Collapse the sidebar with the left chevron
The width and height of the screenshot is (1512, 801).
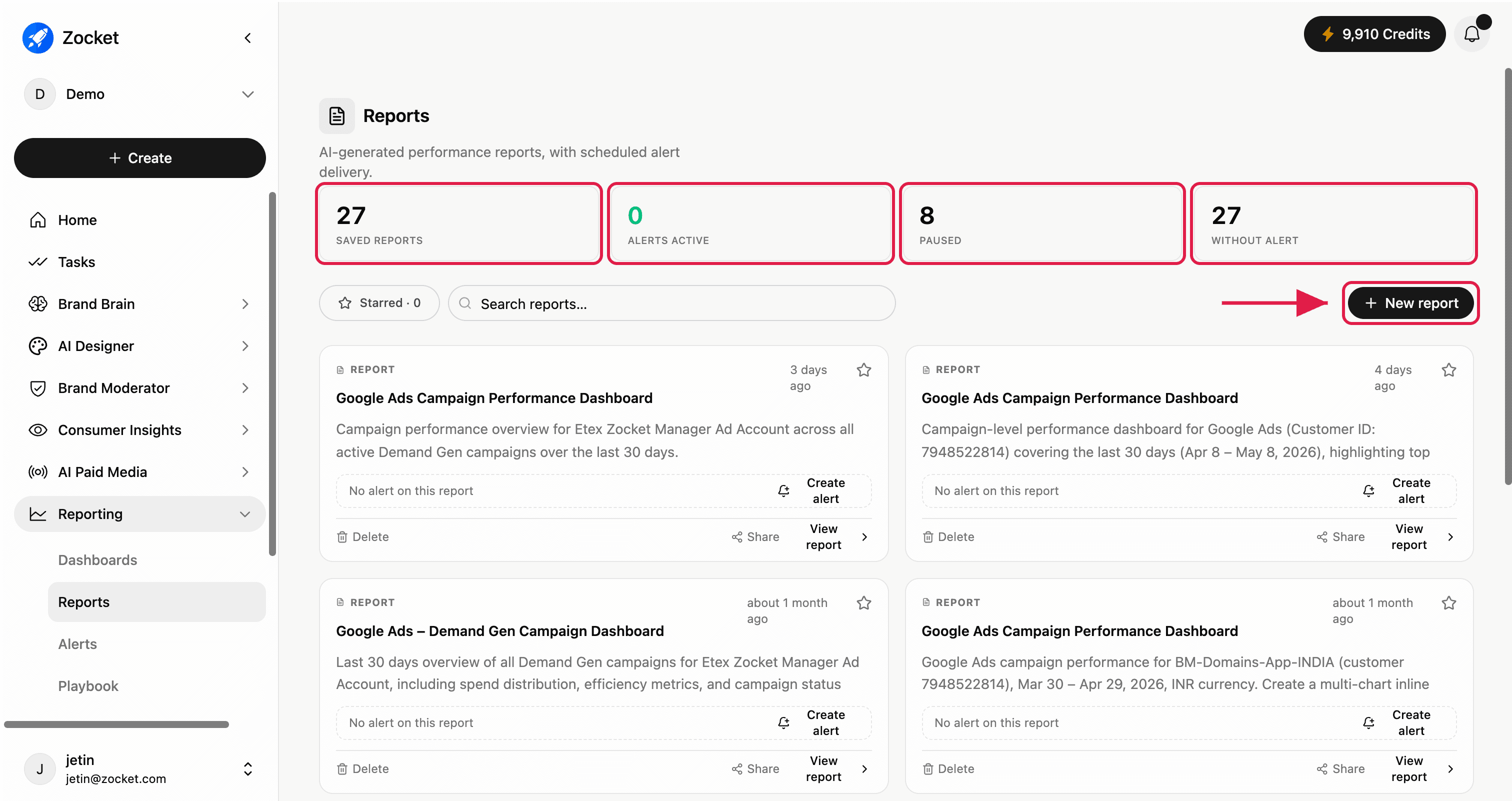247,38
